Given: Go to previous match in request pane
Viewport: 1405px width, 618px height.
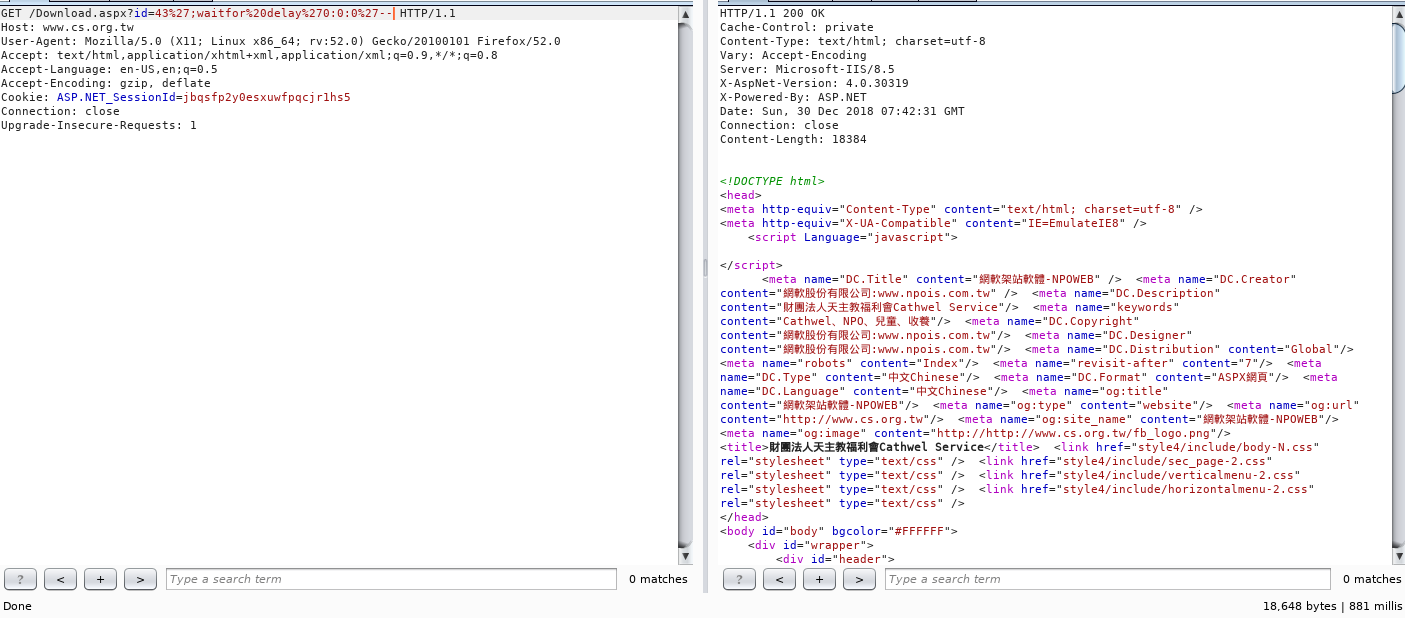Looking at the screenshot, I should pyautogui.click(x=60, y=579).
